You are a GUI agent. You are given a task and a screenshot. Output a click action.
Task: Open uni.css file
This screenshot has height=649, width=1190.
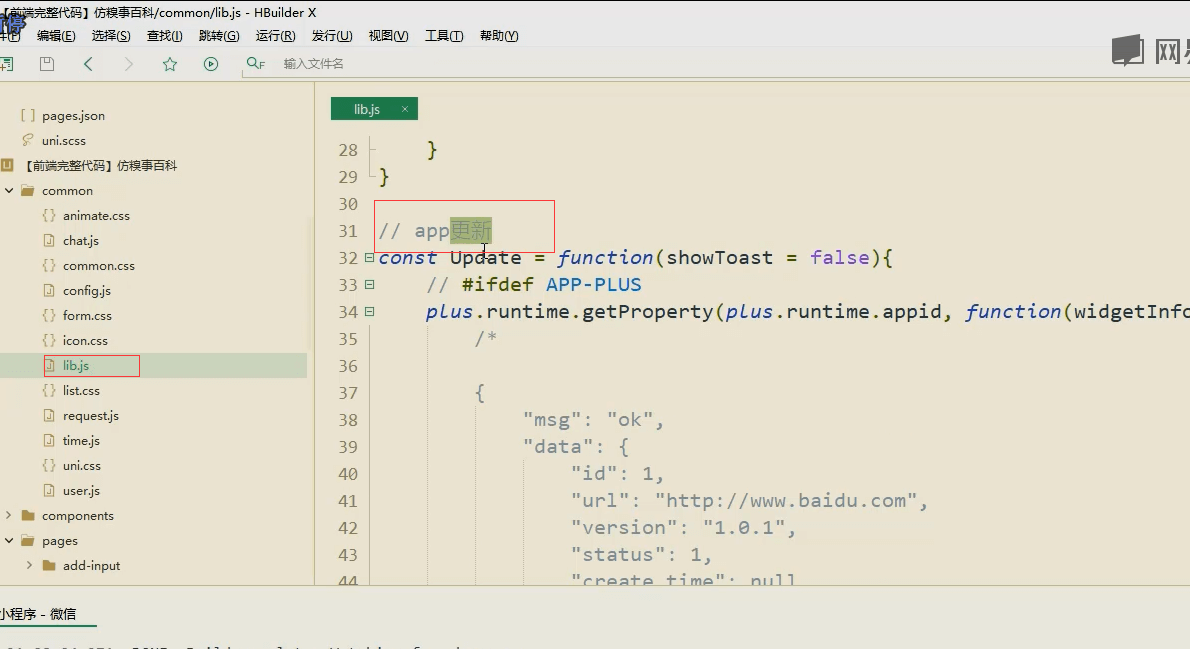coord(82,465)
